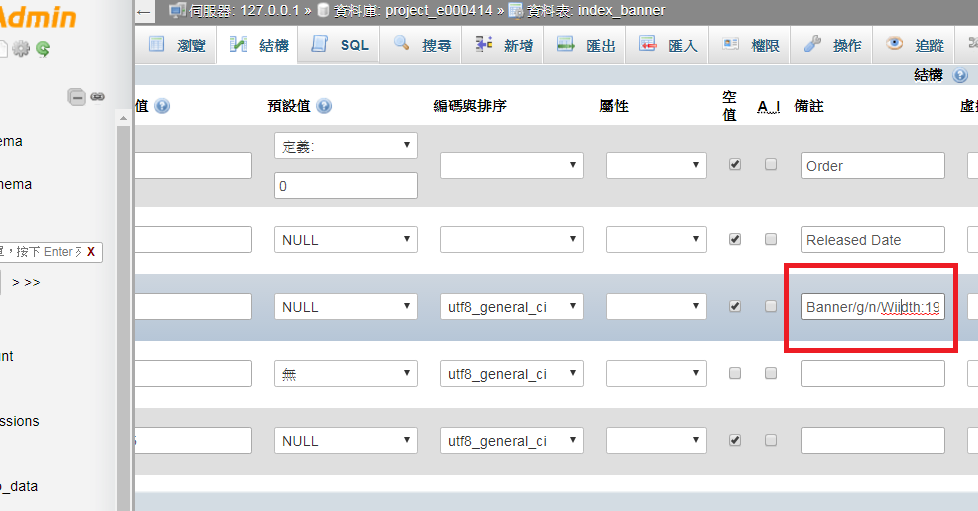Click the Banner/g/n/Width comment field
The image size is (978, 511).
coord(873,307)
